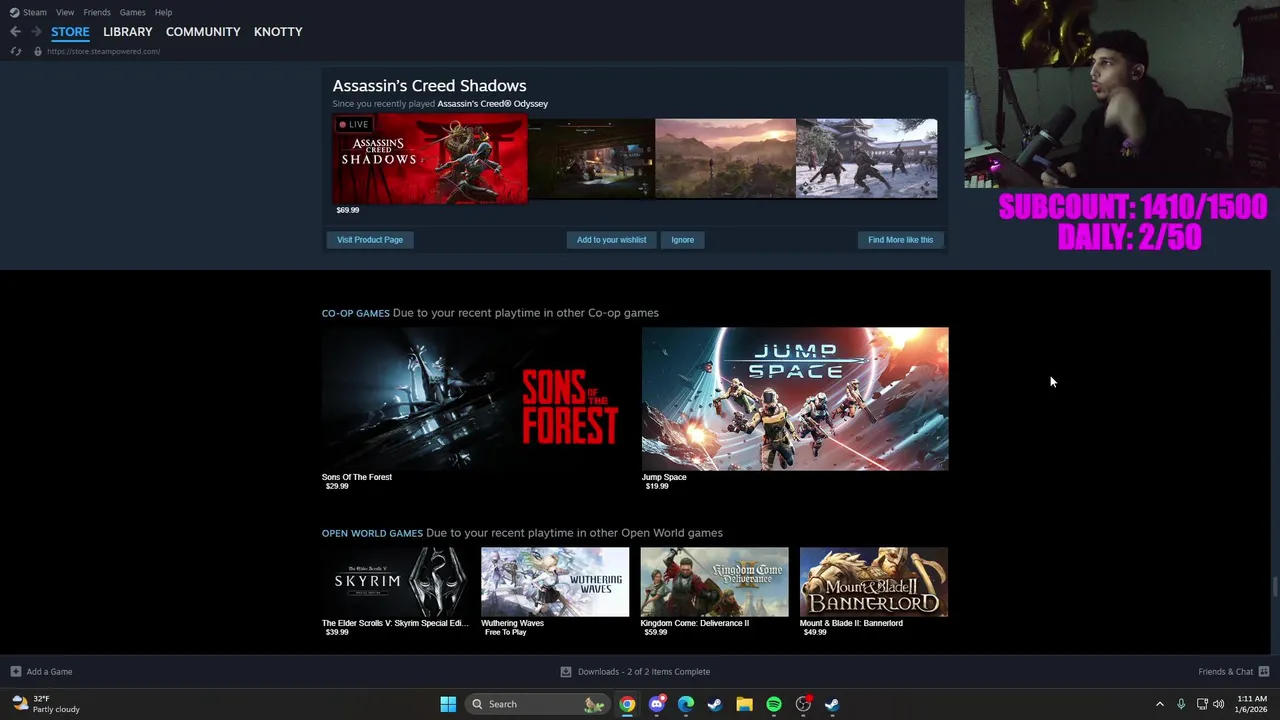This screenshot has height=720, width=1280.
Task: Switch to the STORE tab
Action: 70,32
